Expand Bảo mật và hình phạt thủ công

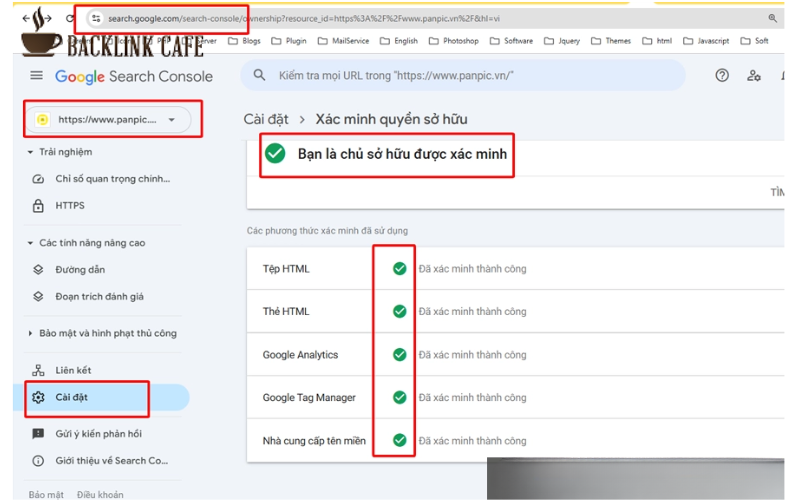pyautogui.click(x=102, y=333)
